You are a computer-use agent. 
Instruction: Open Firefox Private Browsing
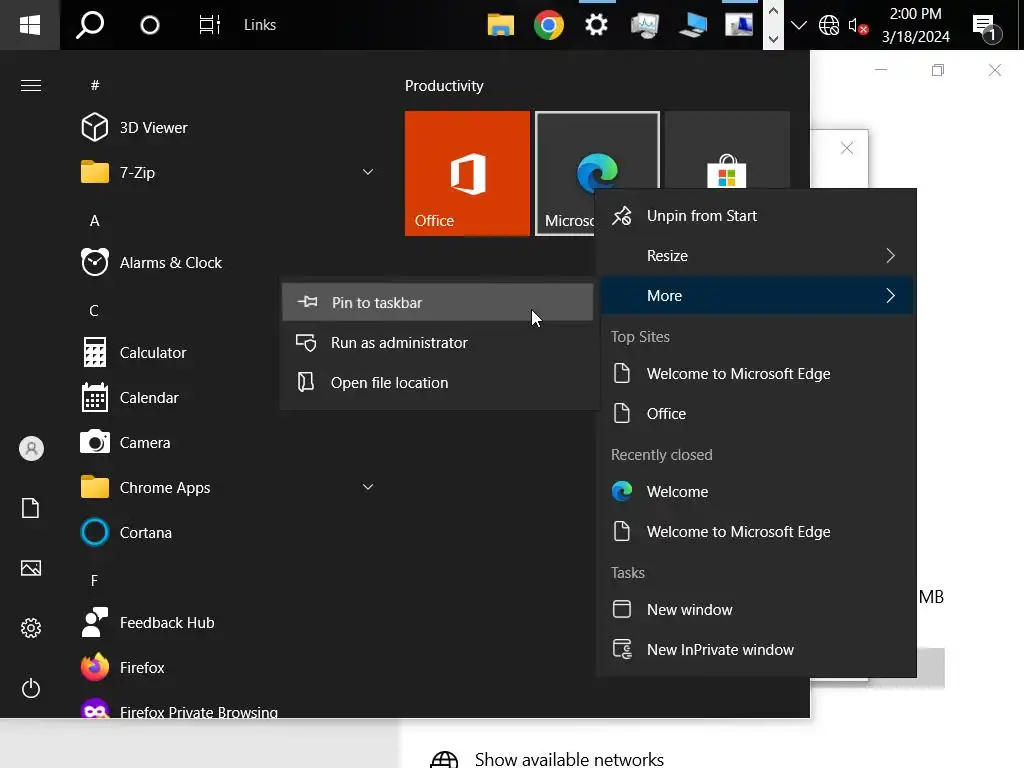pyautogui.click(x=229, y=709)
